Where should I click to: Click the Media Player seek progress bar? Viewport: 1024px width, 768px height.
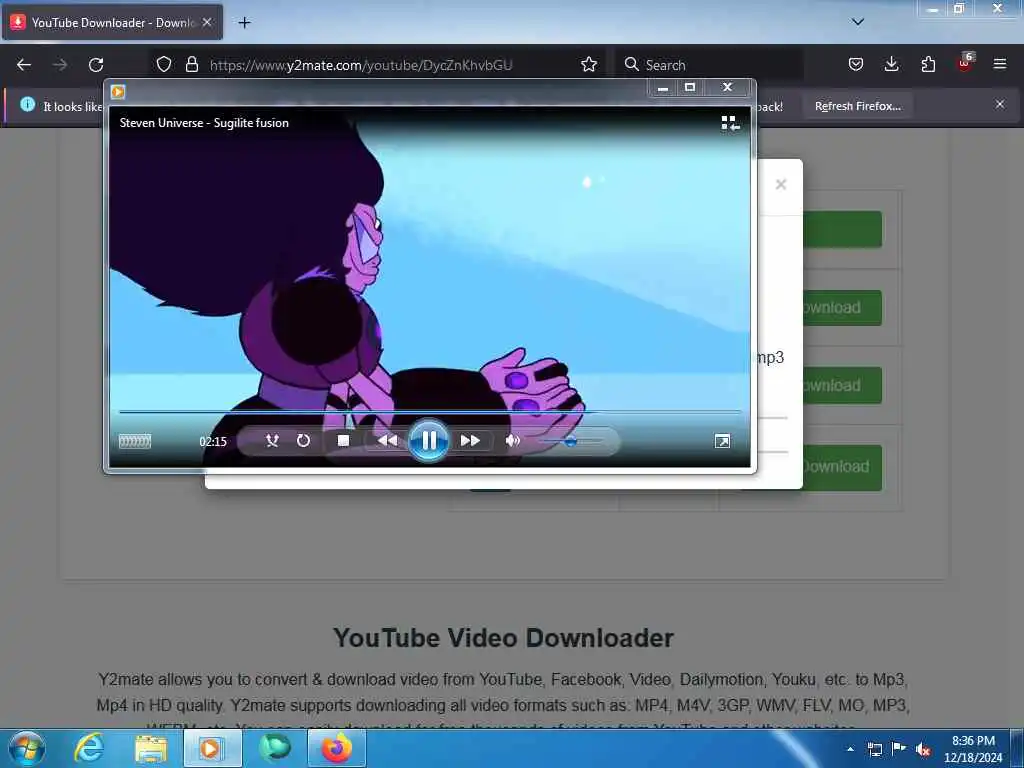point(430,412)
